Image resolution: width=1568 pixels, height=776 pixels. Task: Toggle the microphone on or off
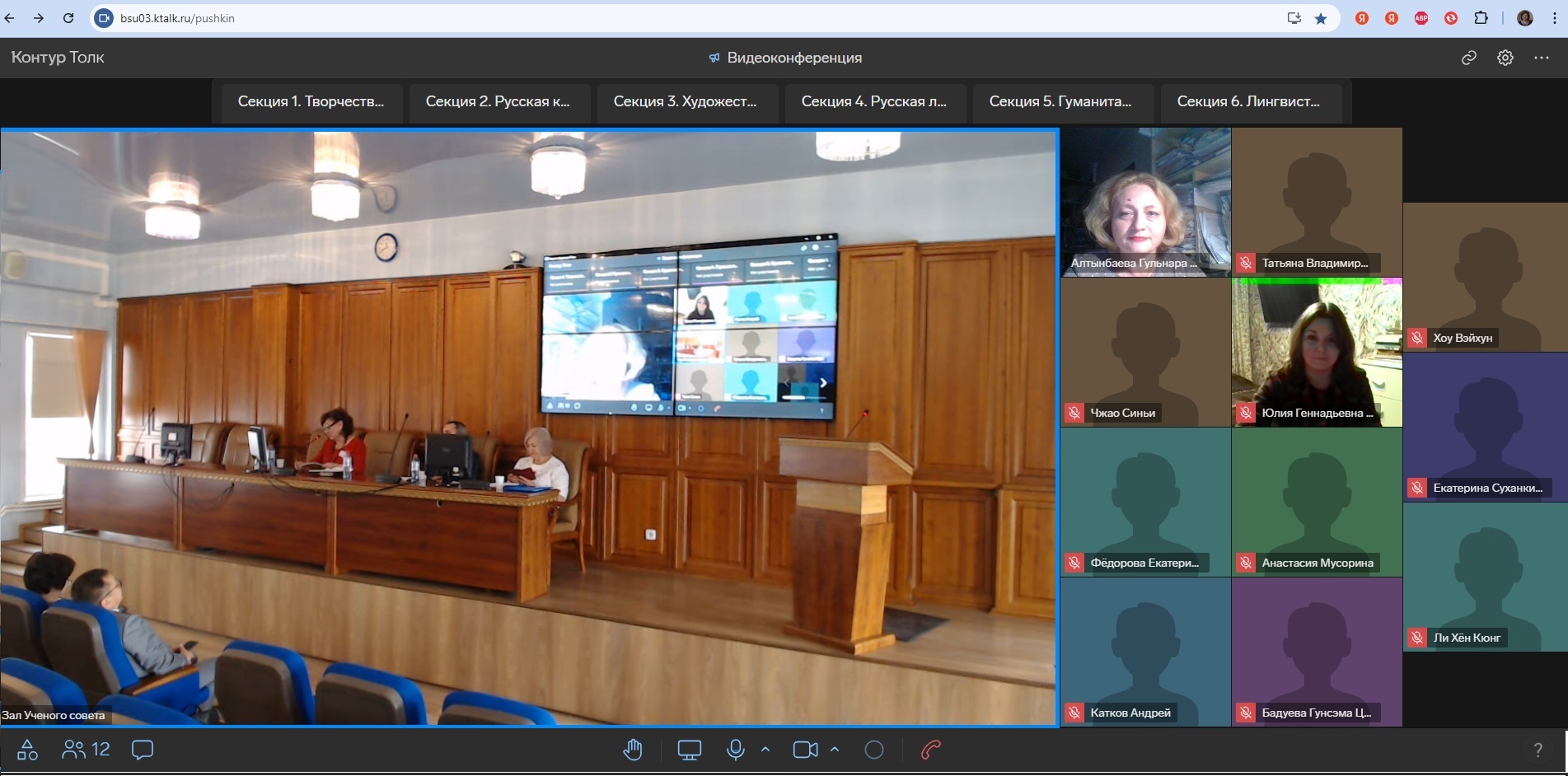[736, 750]
